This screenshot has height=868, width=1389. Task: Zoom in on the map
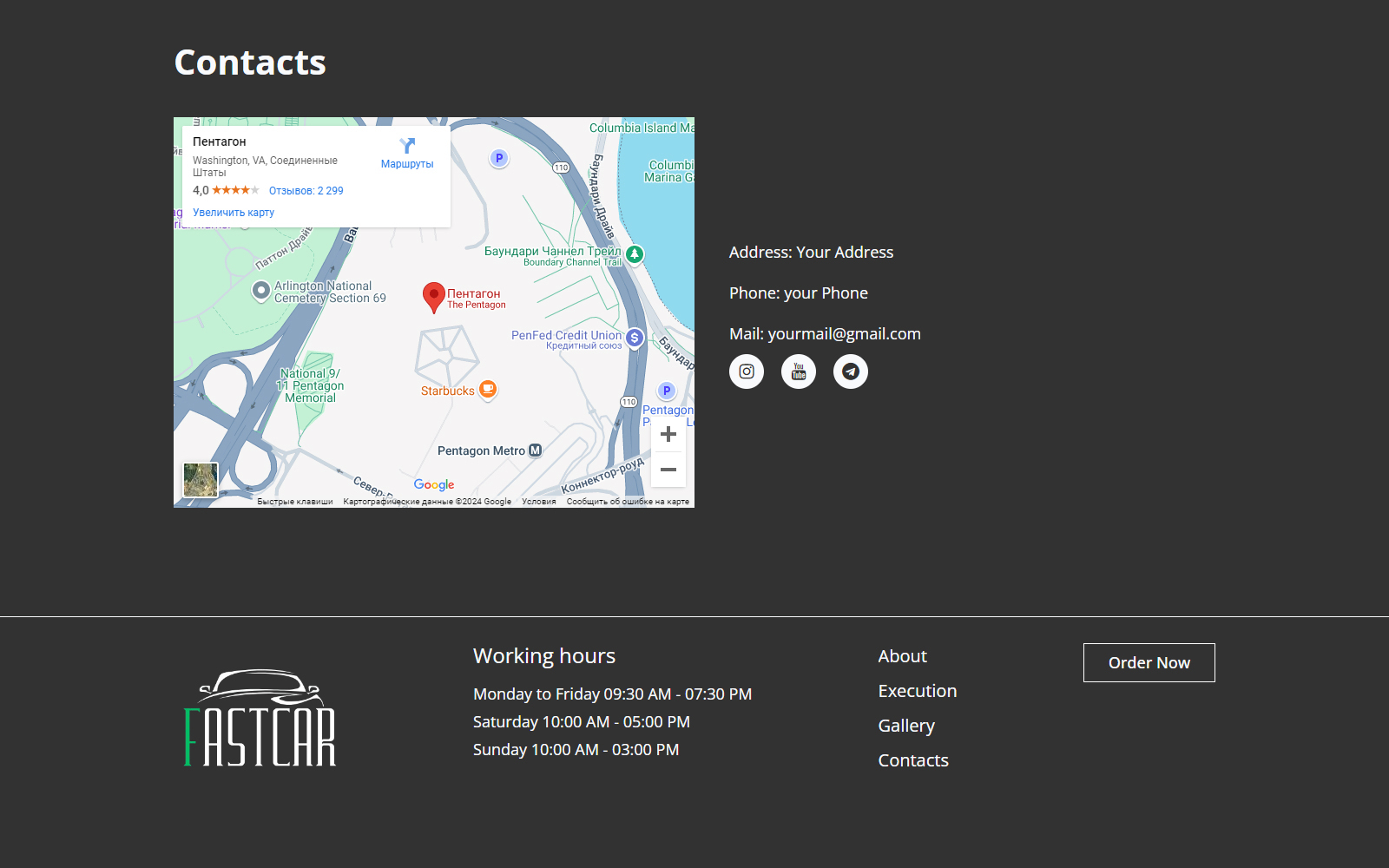pyautogui.click(x=668, y=434)
